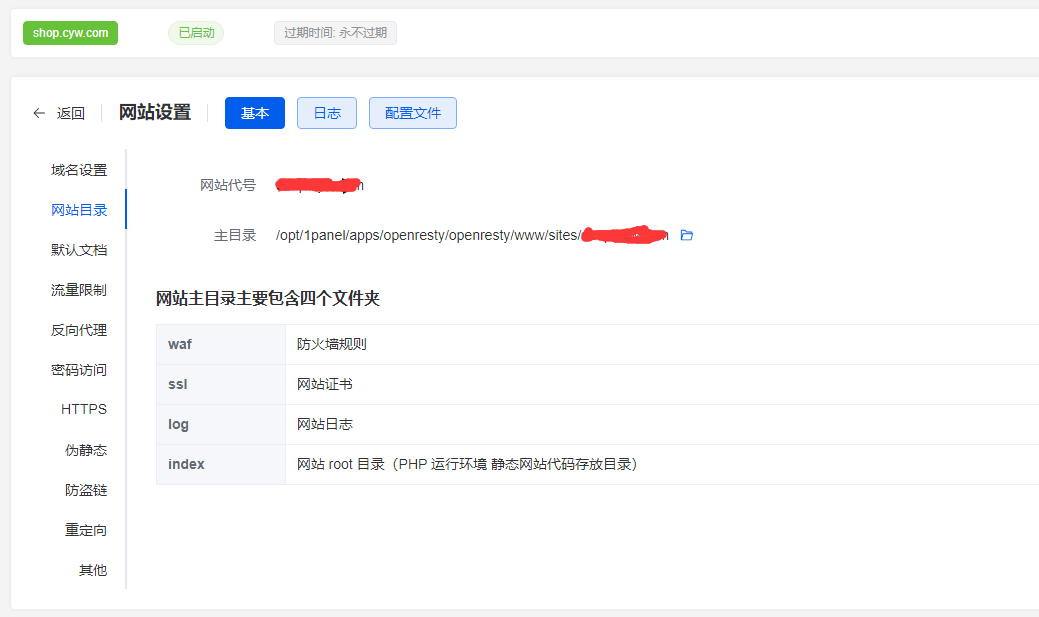Image resolution: width=1039 pixels, height=617 pixels.
Task: Click the 主目录 label
Action: click(x=235, y=235)
